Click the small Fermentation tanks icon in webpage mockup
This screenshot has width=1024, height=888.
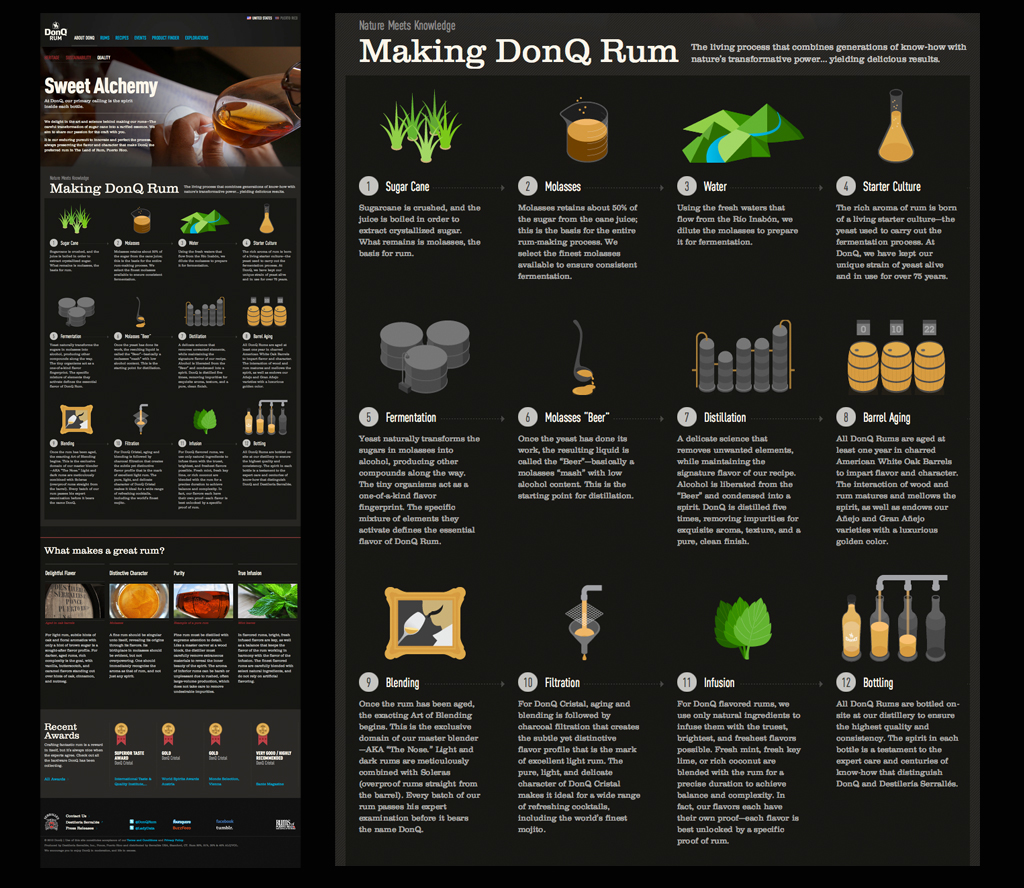click(76, 311)
